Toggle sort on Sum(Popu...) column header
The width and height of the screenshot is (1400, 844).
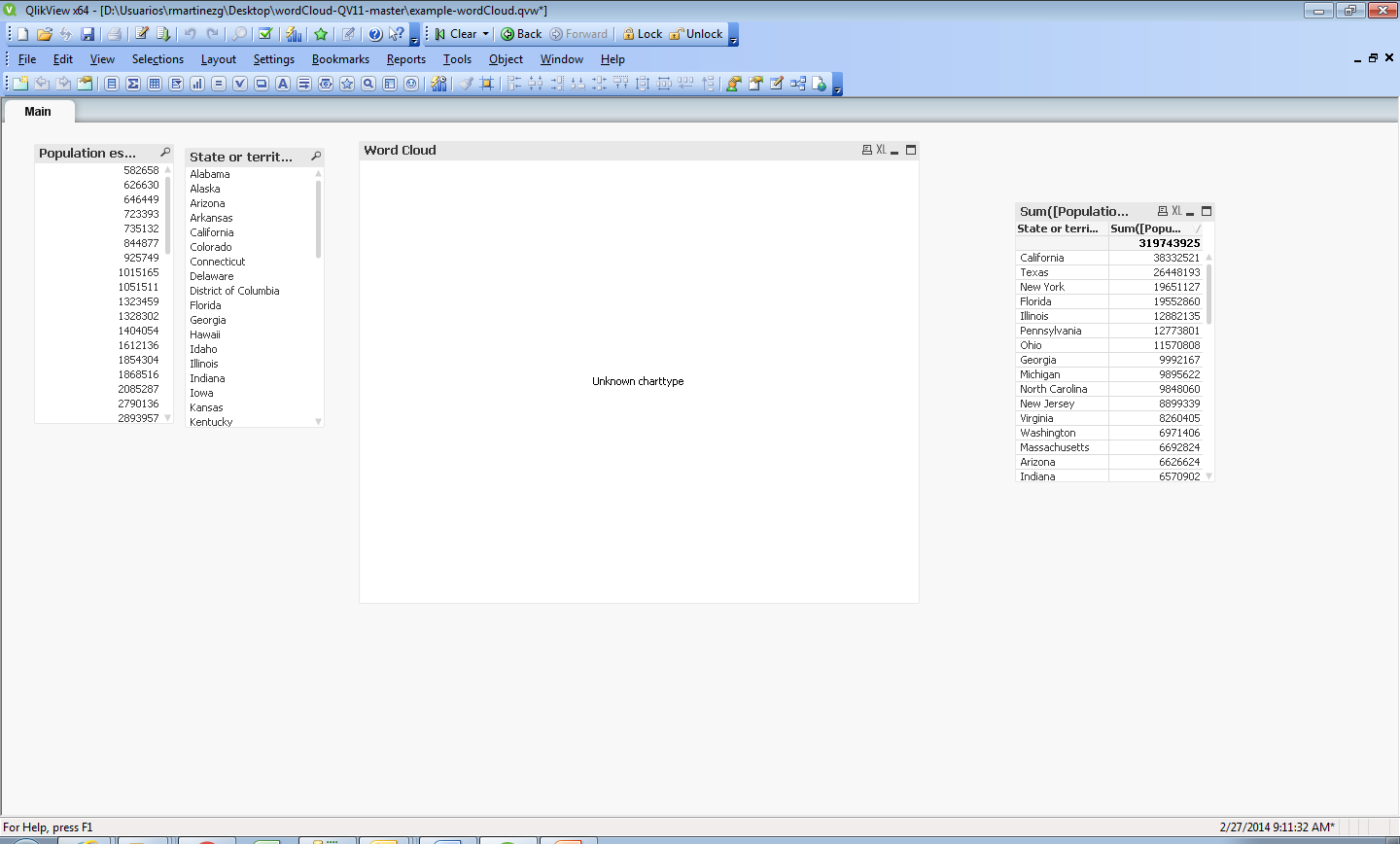click(1147, 229)
